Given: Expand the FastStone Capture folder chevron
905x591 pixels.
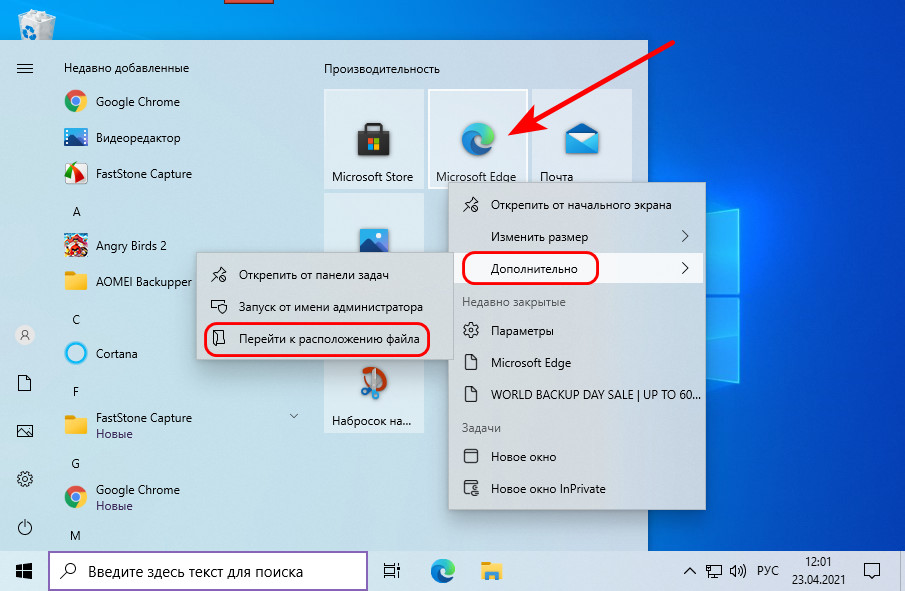Looking at the screenshot, I should coord(294,415).
